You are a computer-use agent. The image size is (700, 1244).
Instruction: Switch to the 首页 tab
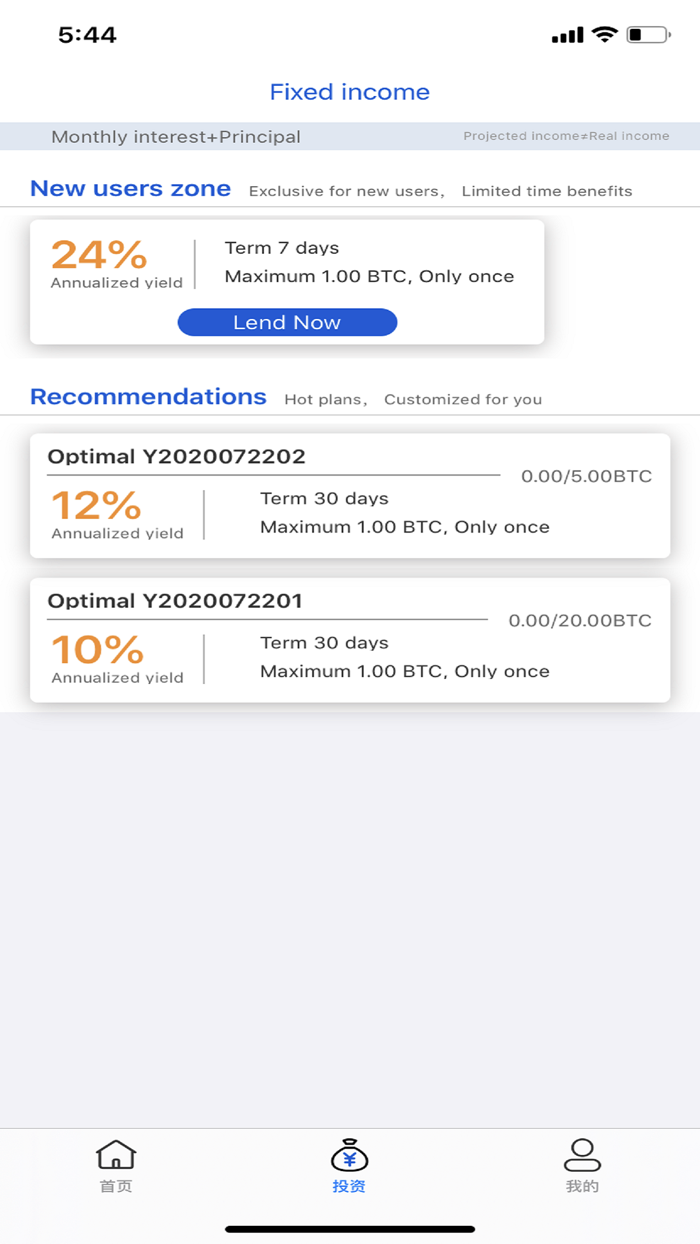coord(116,1165)
